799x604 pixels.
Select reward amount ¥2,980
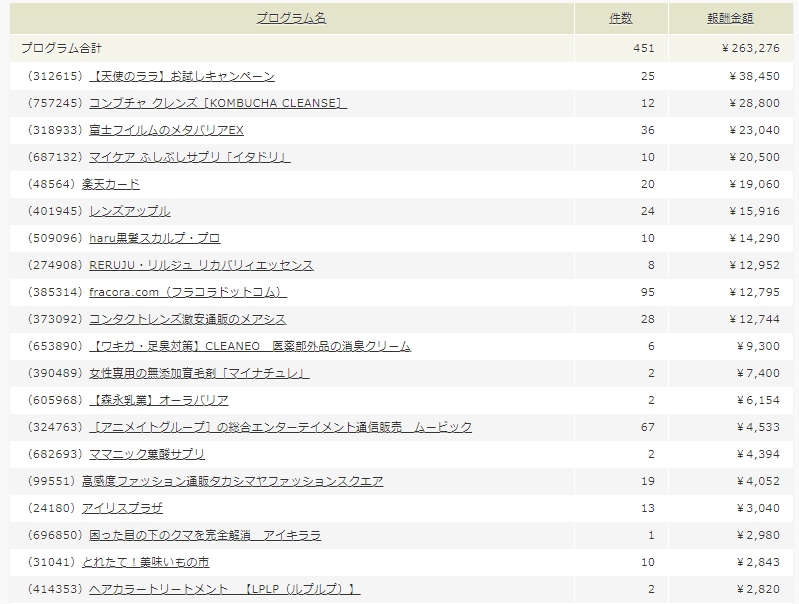(758, 536)
